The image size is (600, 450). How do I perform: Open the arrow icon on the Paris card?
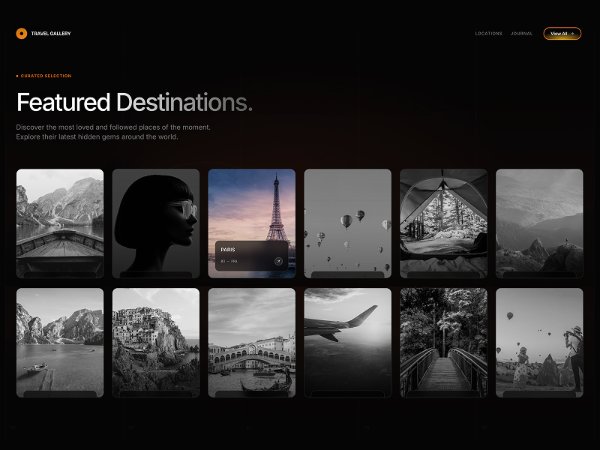[279, 261]
